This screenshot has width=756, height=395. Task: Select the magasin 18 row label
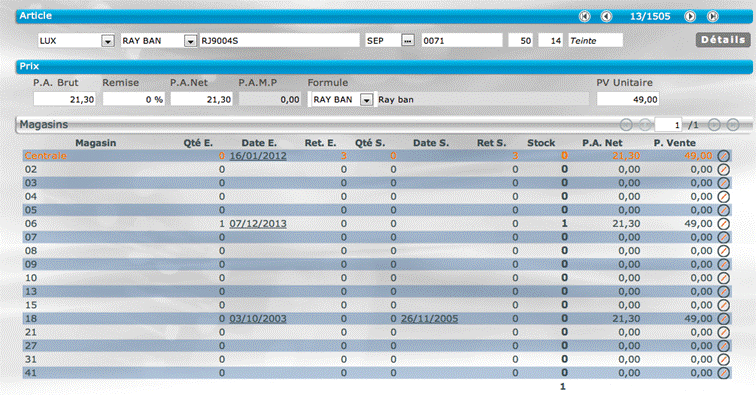31,318
